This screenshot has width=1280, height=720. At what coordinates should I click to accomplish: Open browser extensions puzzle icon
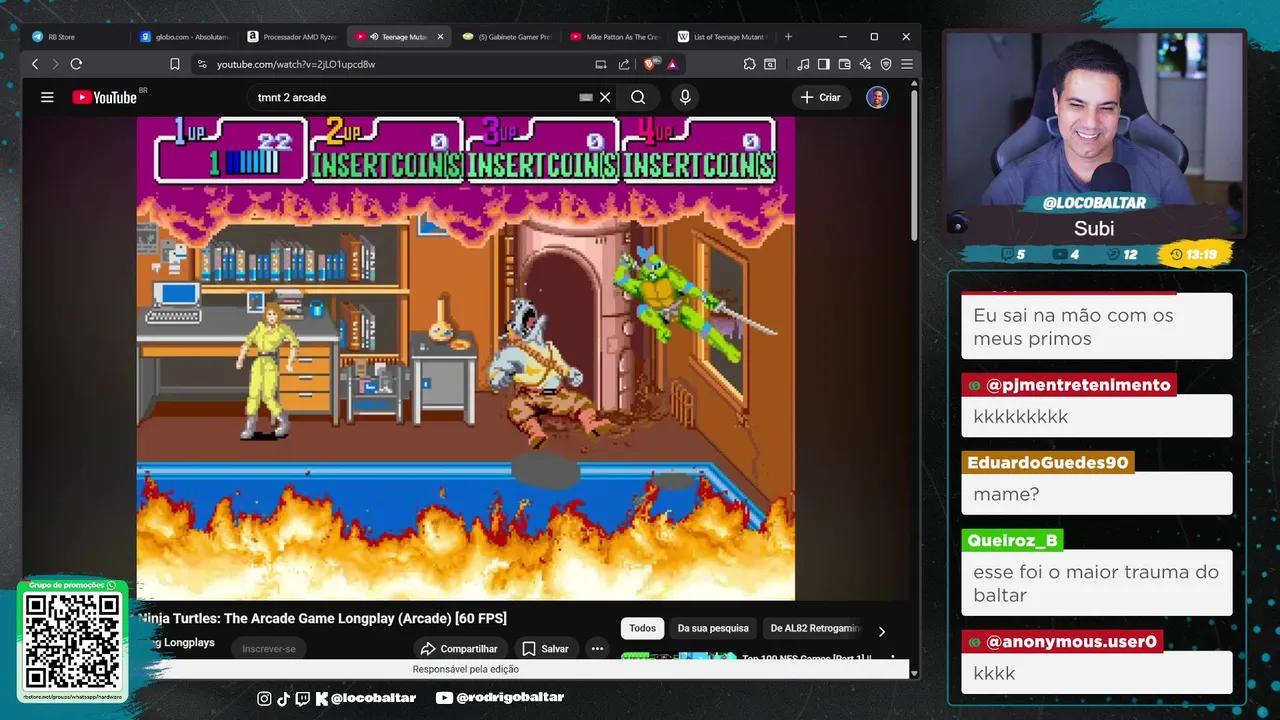click(749, 64)
